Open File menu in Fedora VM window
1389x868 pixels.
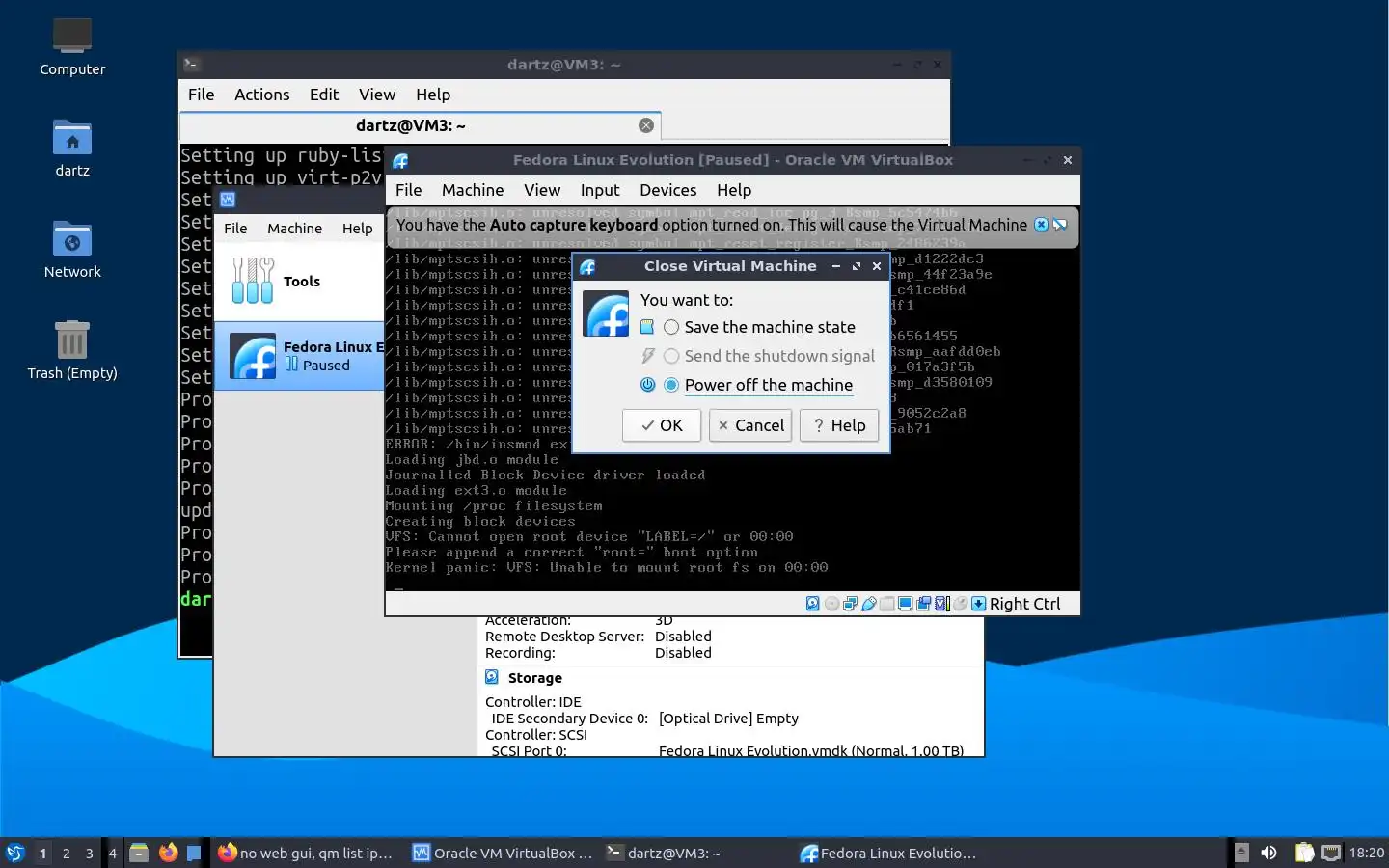point(409,190)
